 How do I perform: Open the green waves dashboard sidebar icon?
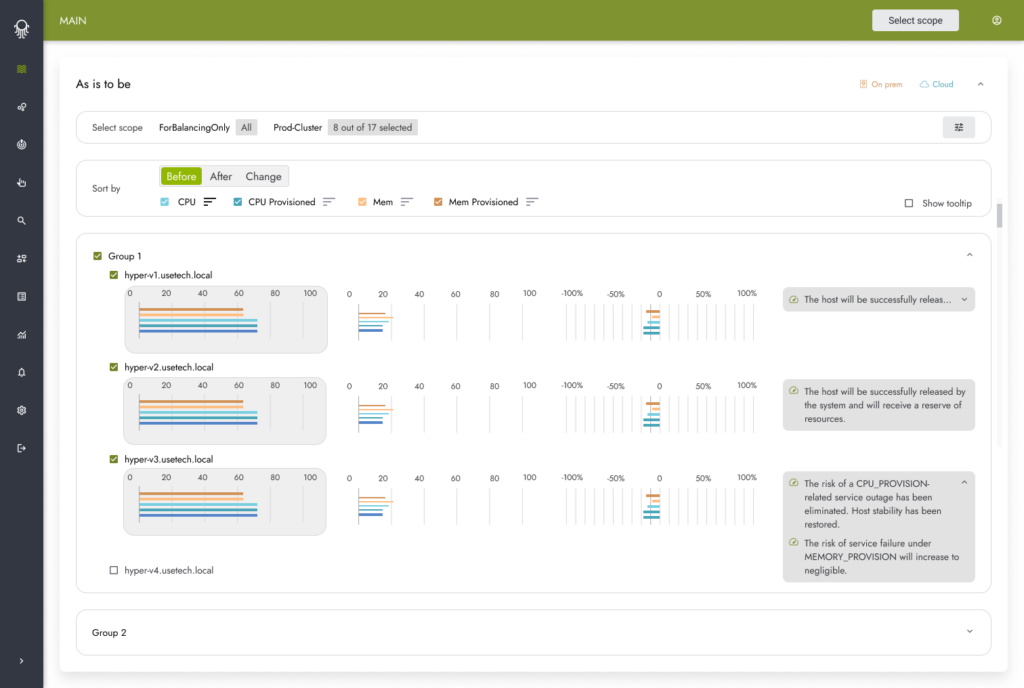pos(22,69)
